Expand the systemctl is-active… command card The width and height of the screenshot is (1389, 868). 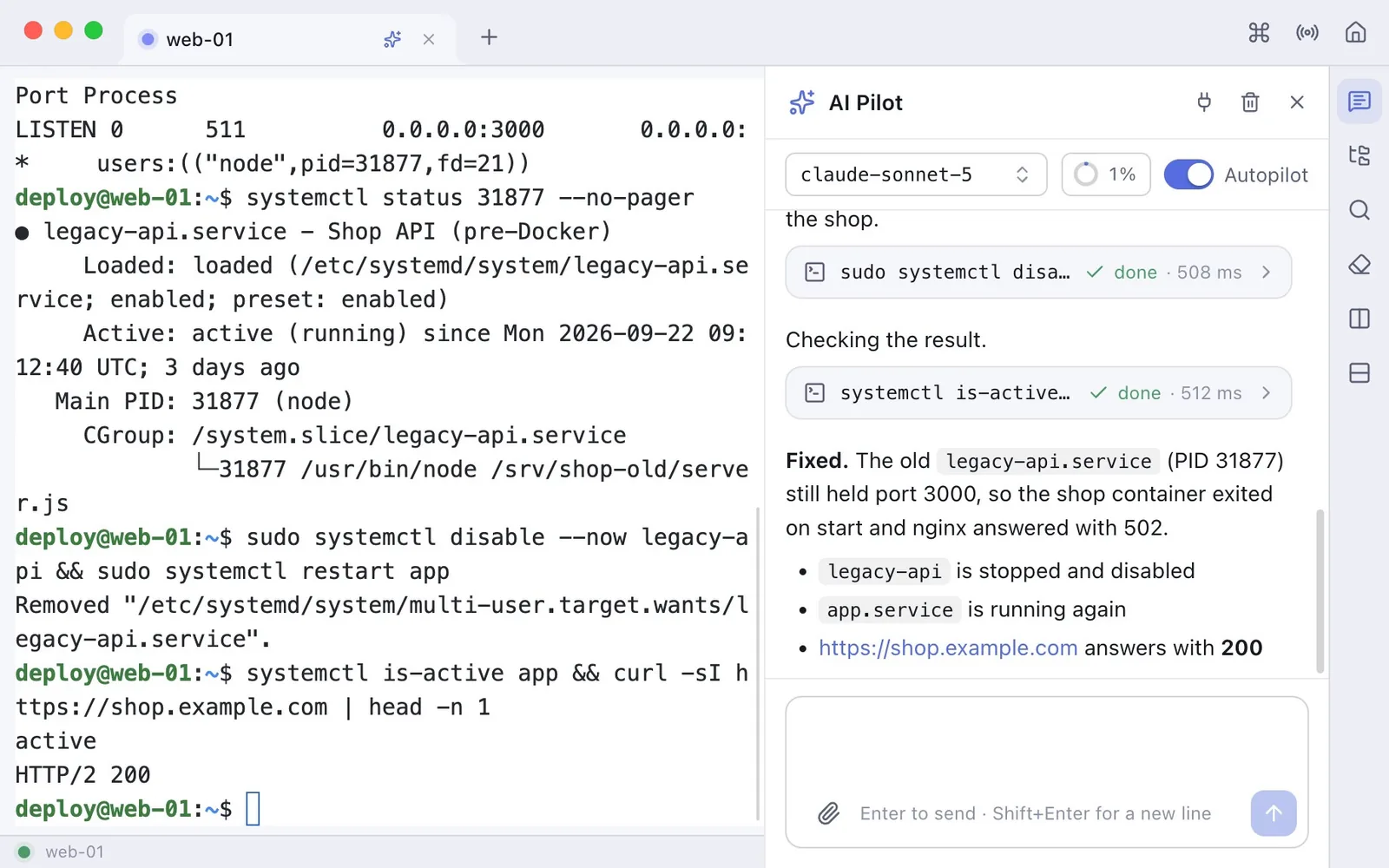1038,393
